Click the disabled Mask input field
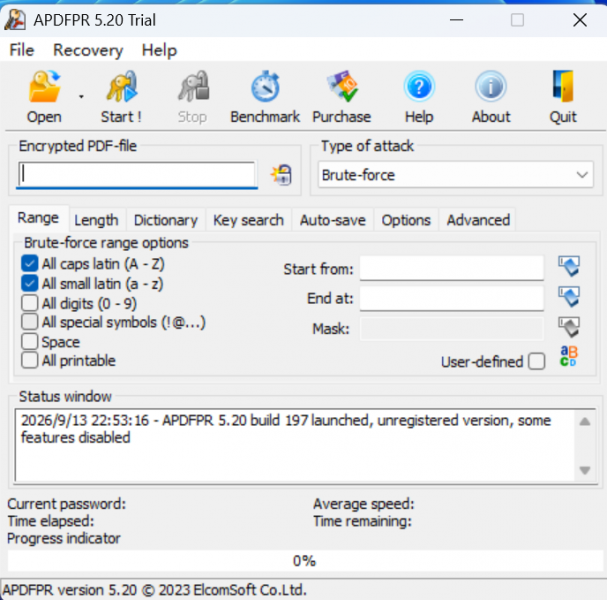 click(452, 329)
